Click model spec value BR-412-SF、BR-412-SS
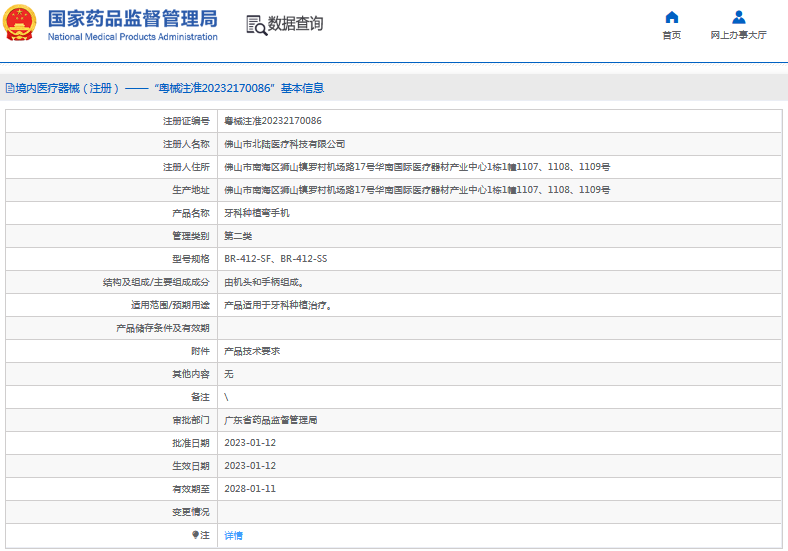This screenshot has height=551, width=788. (x=275, y=259)
